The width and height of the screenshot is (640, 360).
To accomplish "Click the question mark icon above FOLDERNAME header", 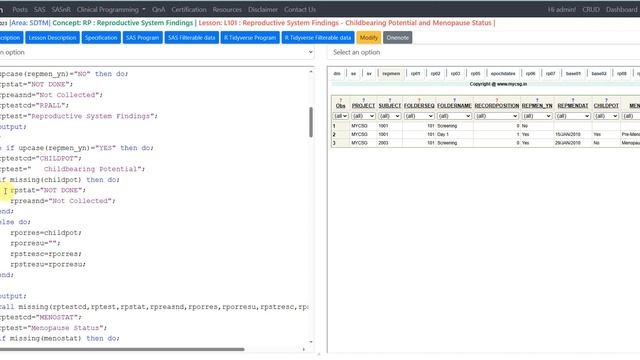I will click(454, 100).
